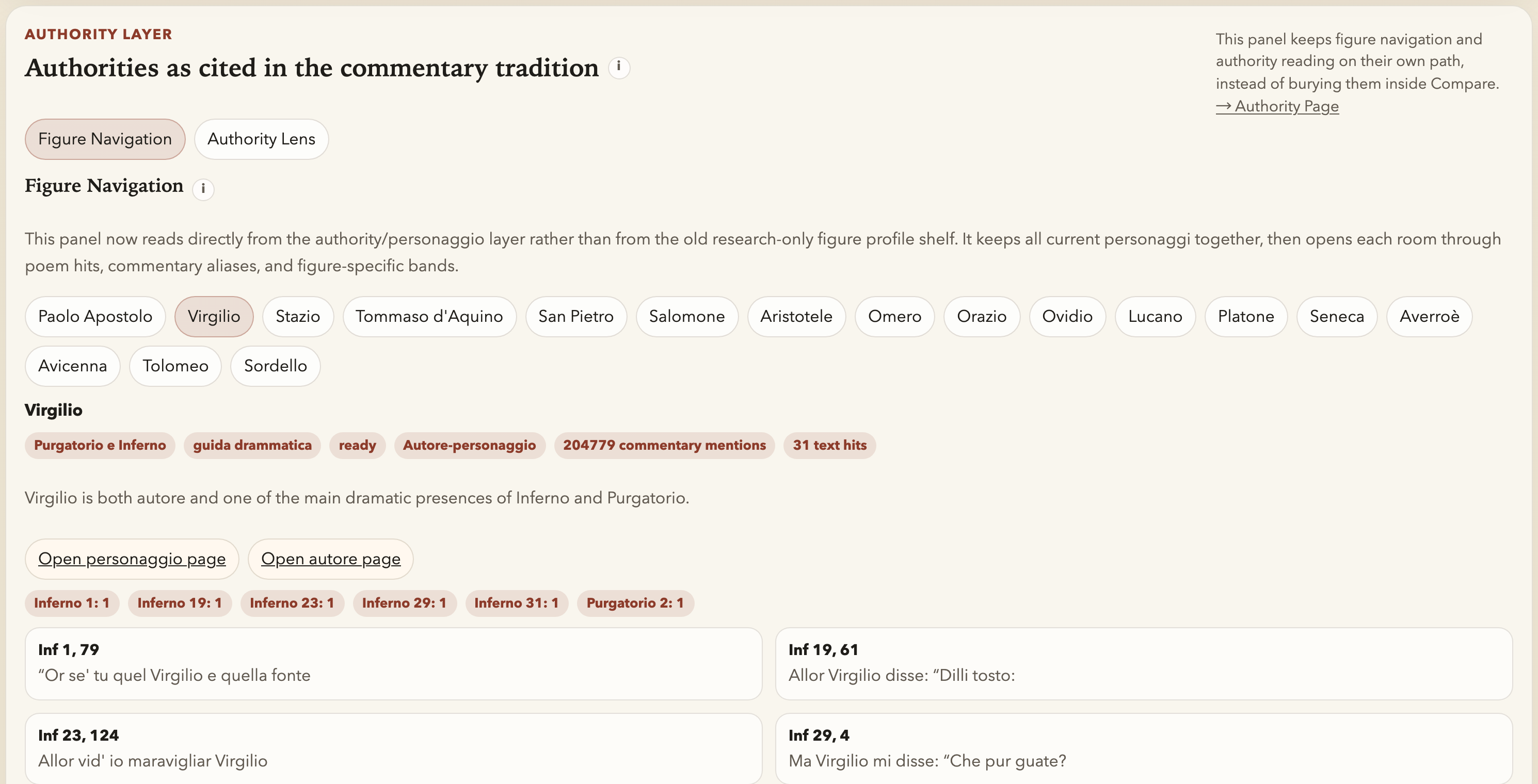Click the Purgatorio 2: 1 canto badge

(635, 603)
